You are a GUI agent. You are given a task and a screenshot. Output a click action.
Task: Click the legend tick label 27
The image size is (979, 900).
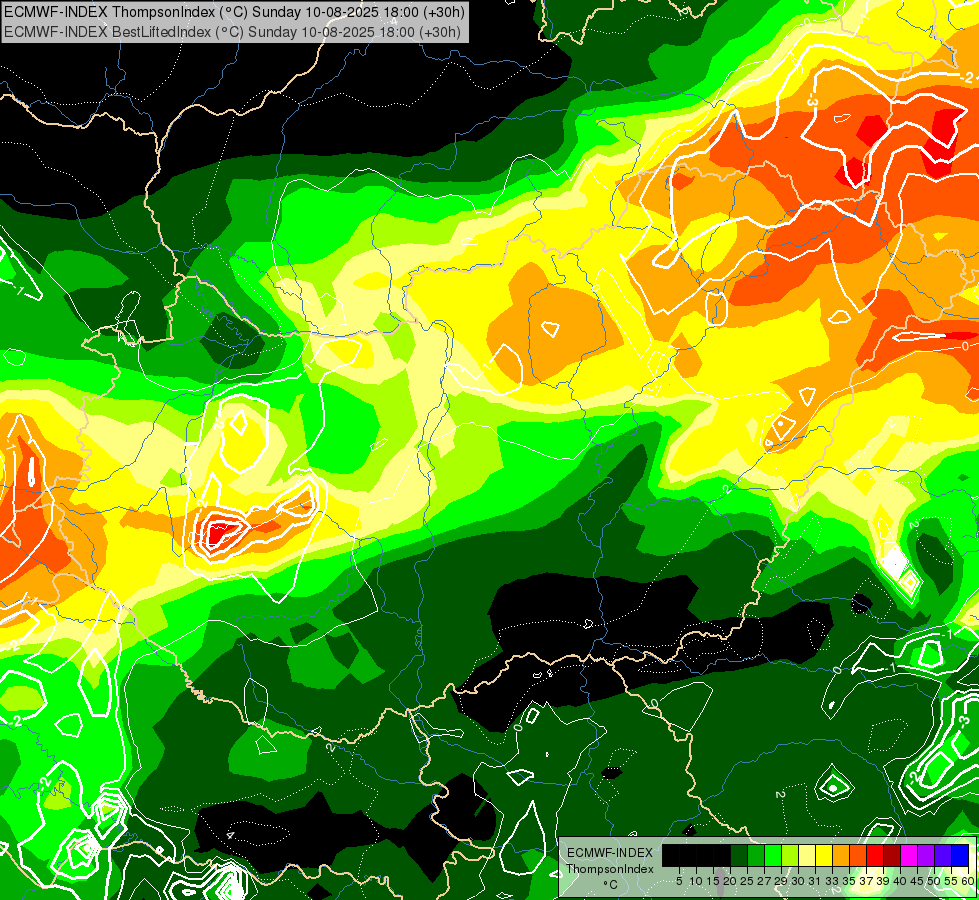click(x=764, y=881)
